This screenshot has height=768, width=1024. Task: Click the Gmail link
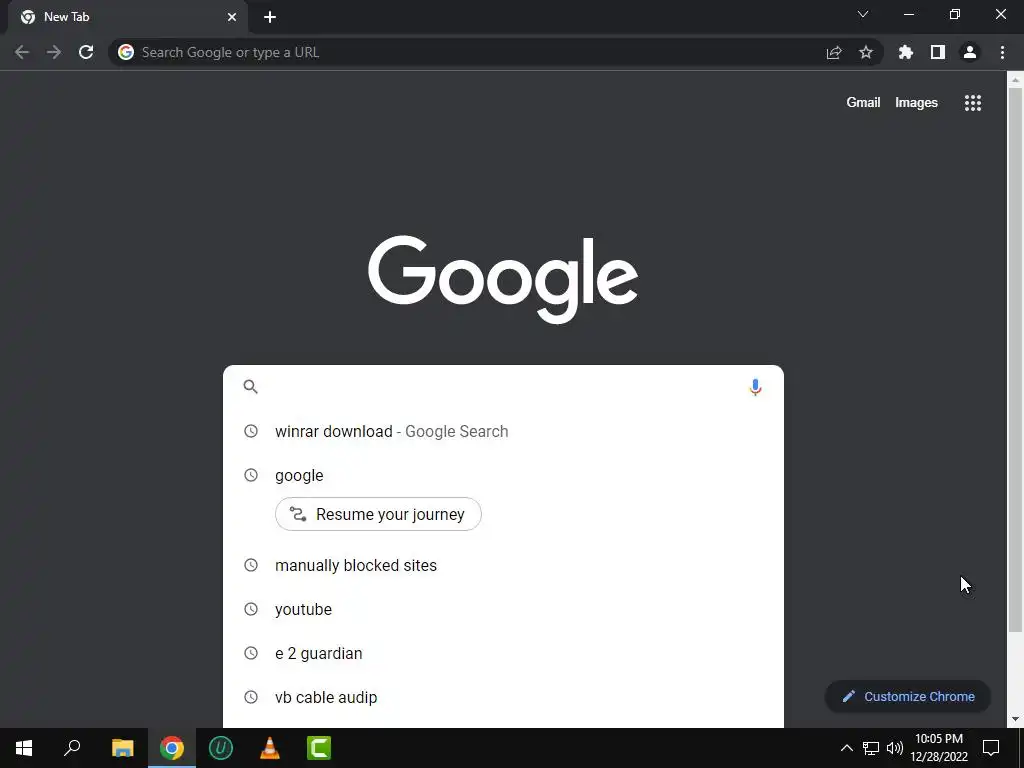coord(863,103)
